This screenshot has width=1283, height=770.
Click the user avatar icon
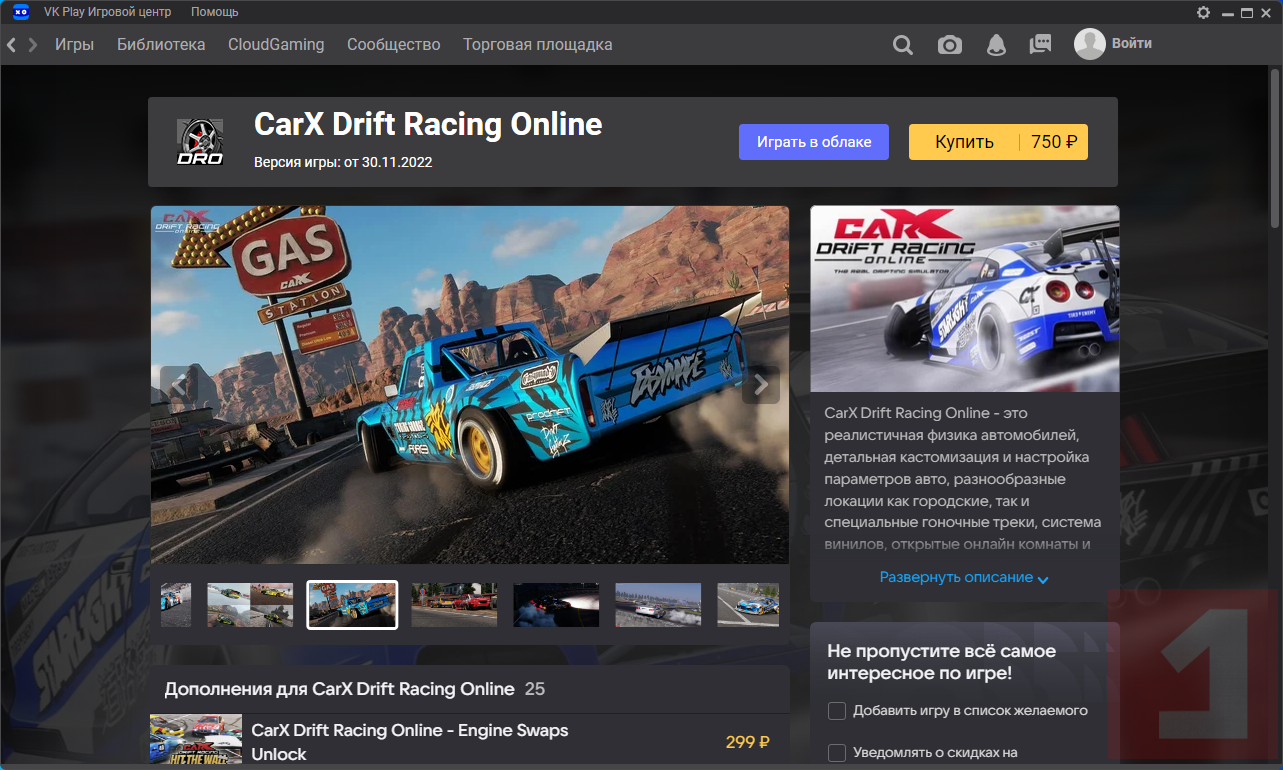click(x=1090, y=44)
